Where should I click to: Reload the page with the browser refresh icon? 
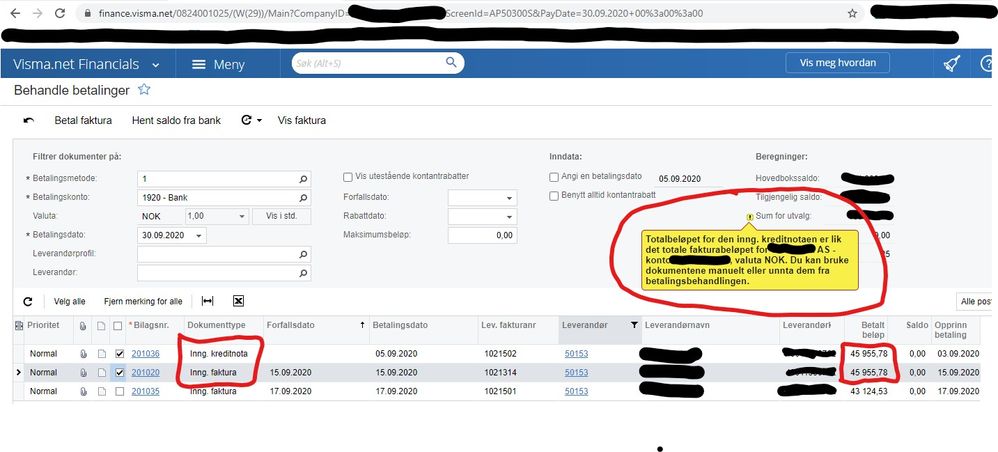[x=59, y=13]
